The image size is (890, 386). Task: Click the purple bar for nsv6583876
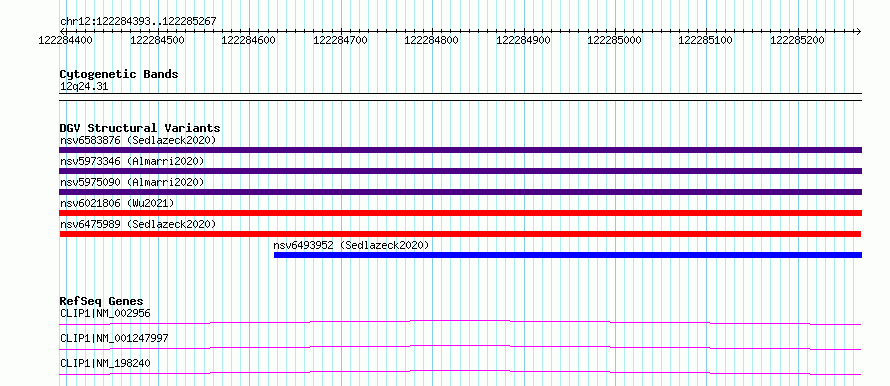click(460, 150)
